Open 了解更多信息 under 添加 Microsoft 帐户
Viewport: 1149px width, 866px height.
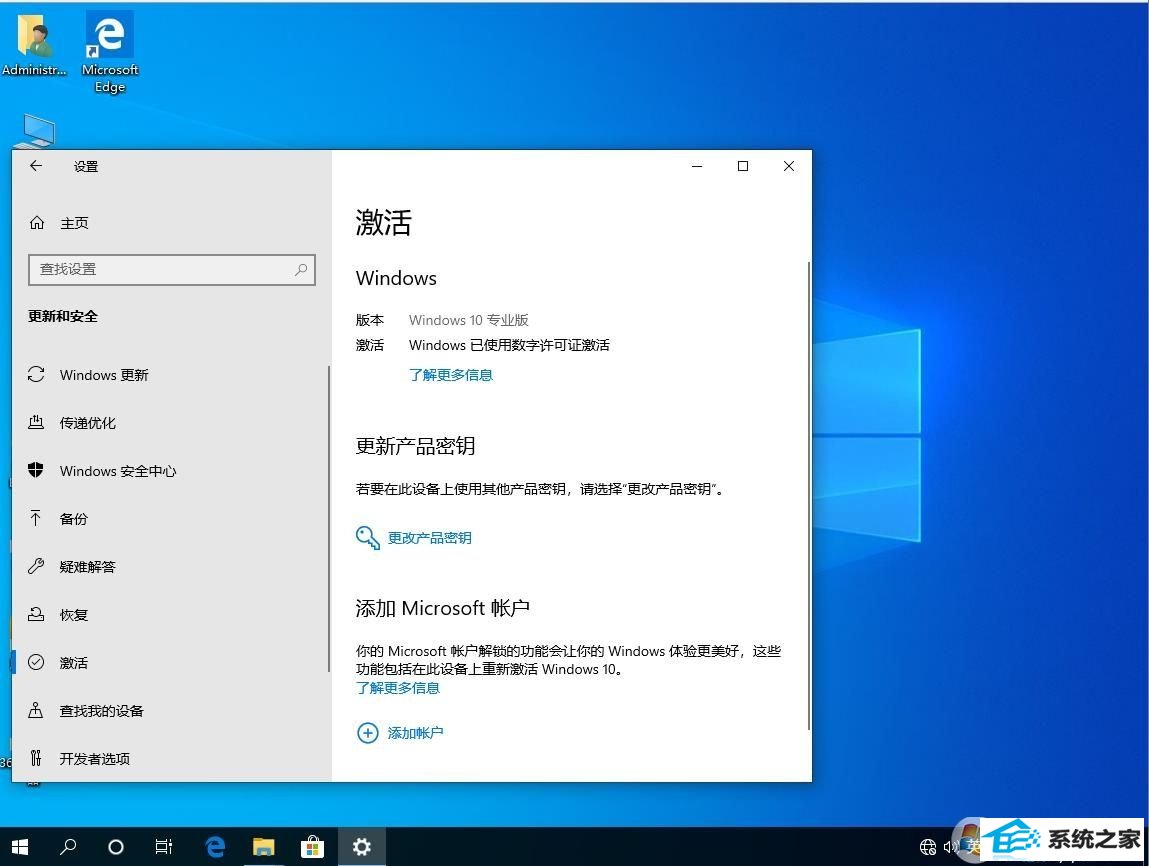398,688
